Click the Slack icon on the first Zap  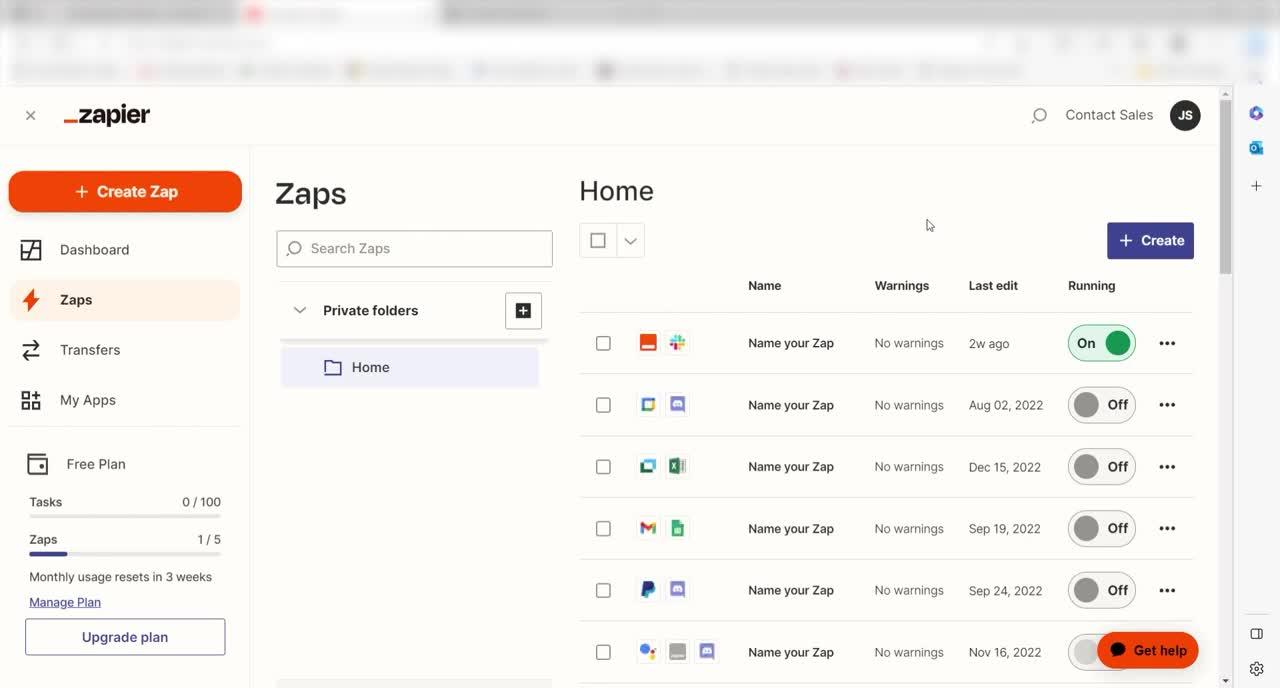677,342
